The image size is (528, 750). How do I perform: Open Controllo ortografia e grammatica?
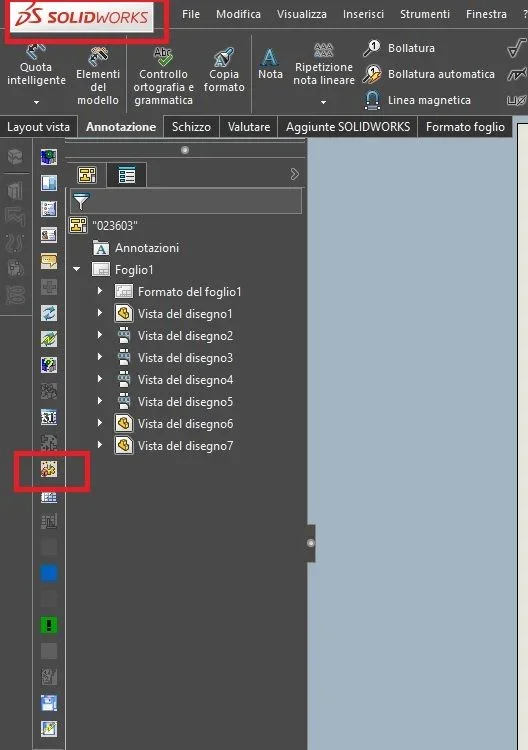tap(163, 76)
